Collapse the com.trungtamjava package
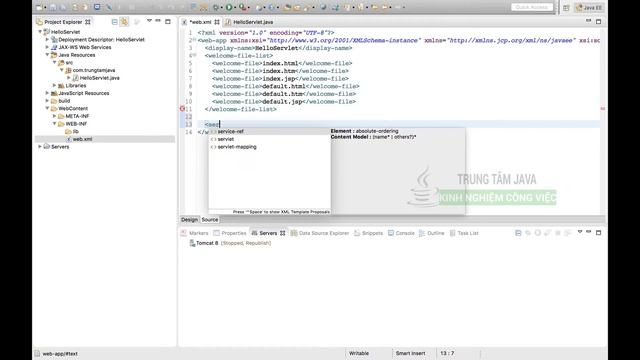Image resolution: width=640 pixels, height=360 pixels. click(62, 70)
